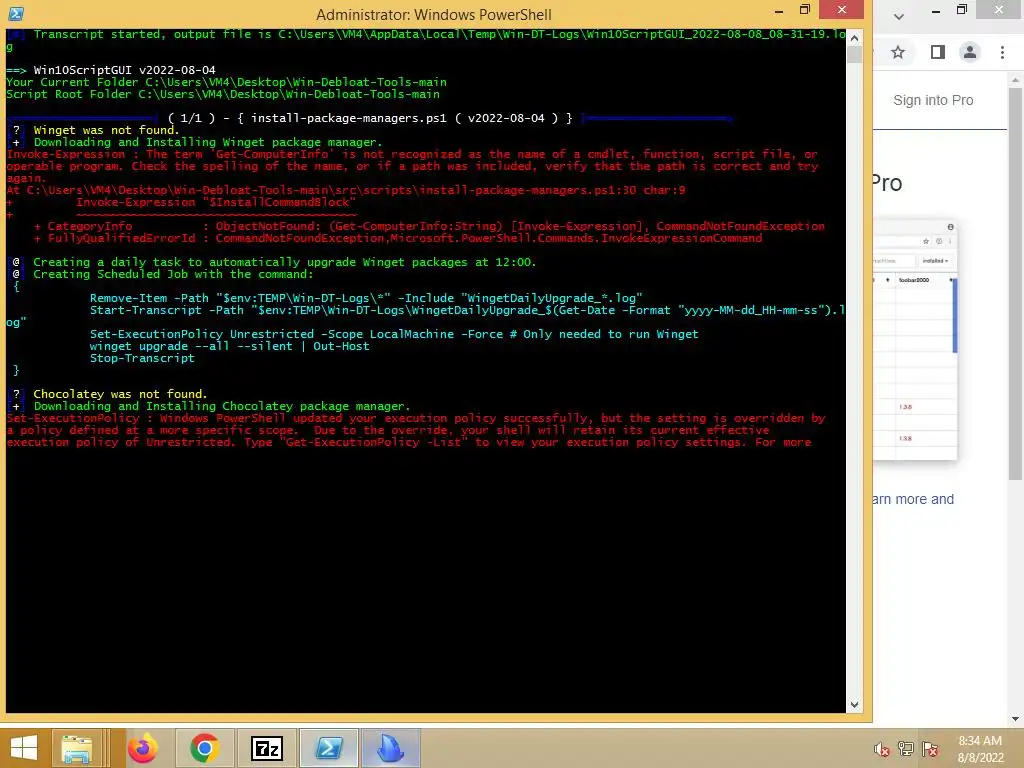Viewport: 1024px width, 768px height.
Task: Minimize the PowerShell window
Action: coord(778,10)
